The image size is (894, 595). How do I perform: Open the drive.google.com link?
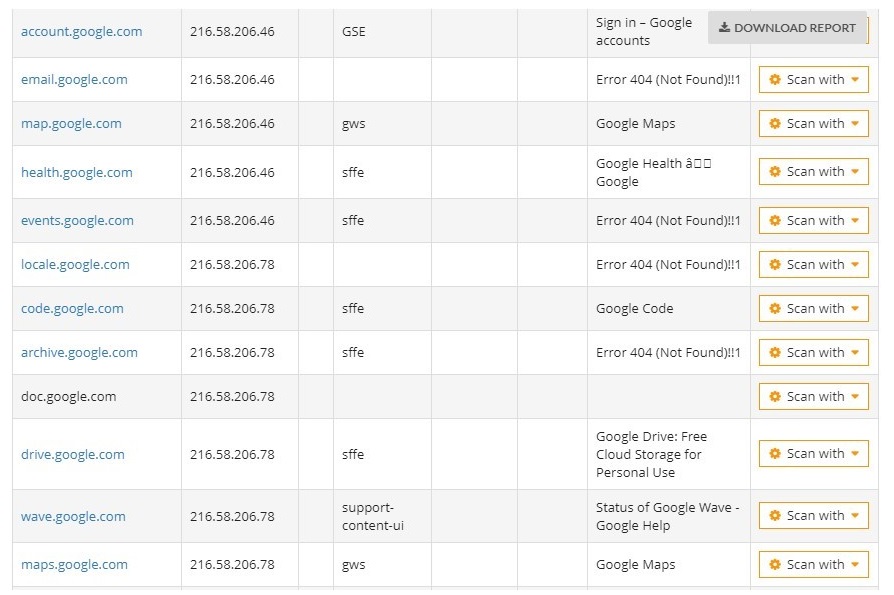click(72, 454)
